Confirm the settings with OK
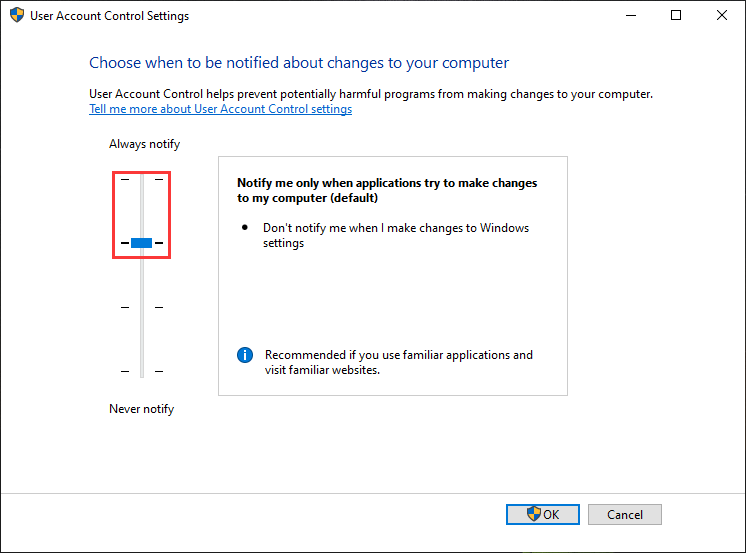The width and height of the screenshot is (746, 553). click(543, 514)
